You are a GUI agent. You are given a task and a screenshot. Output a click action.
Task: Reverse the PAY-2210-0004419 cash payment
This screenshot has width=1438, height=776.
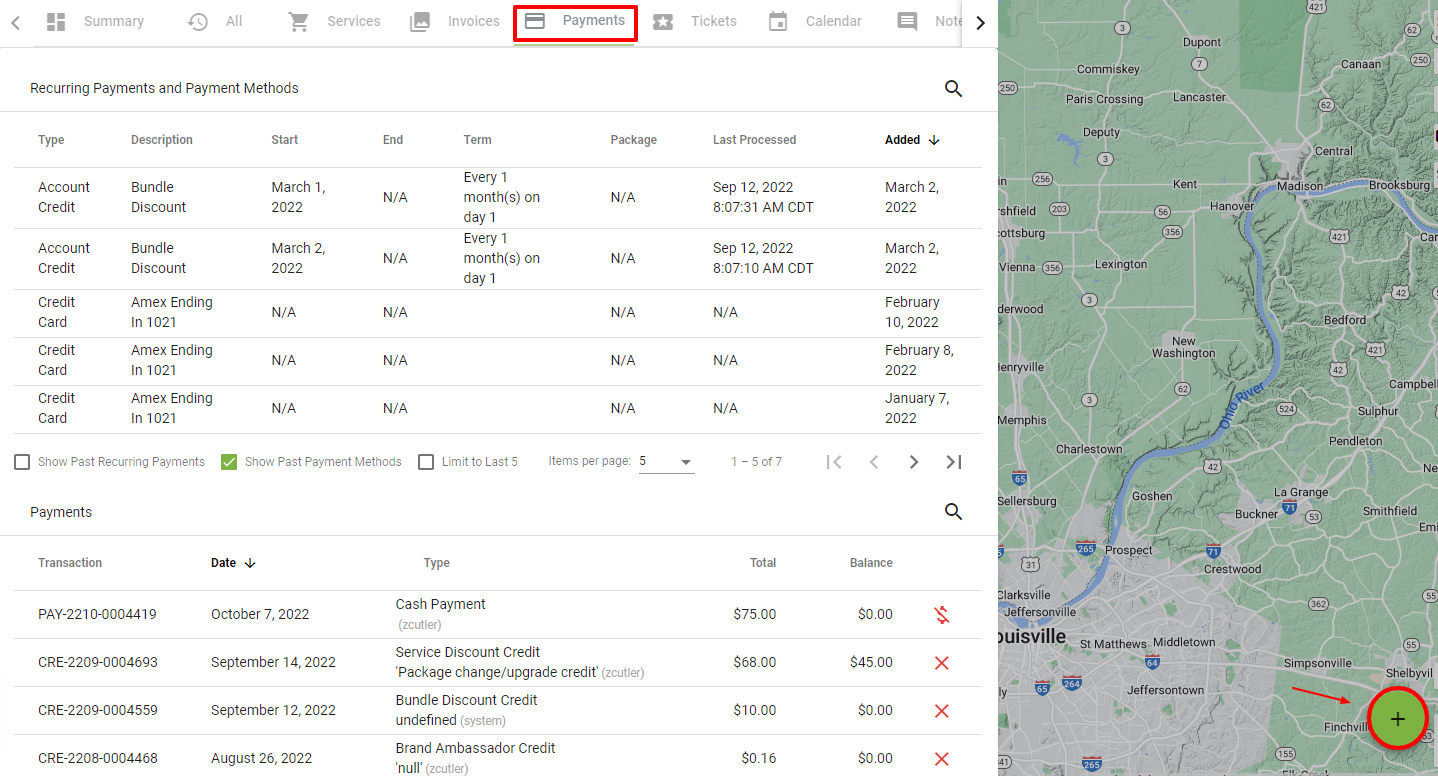point(941,615)
